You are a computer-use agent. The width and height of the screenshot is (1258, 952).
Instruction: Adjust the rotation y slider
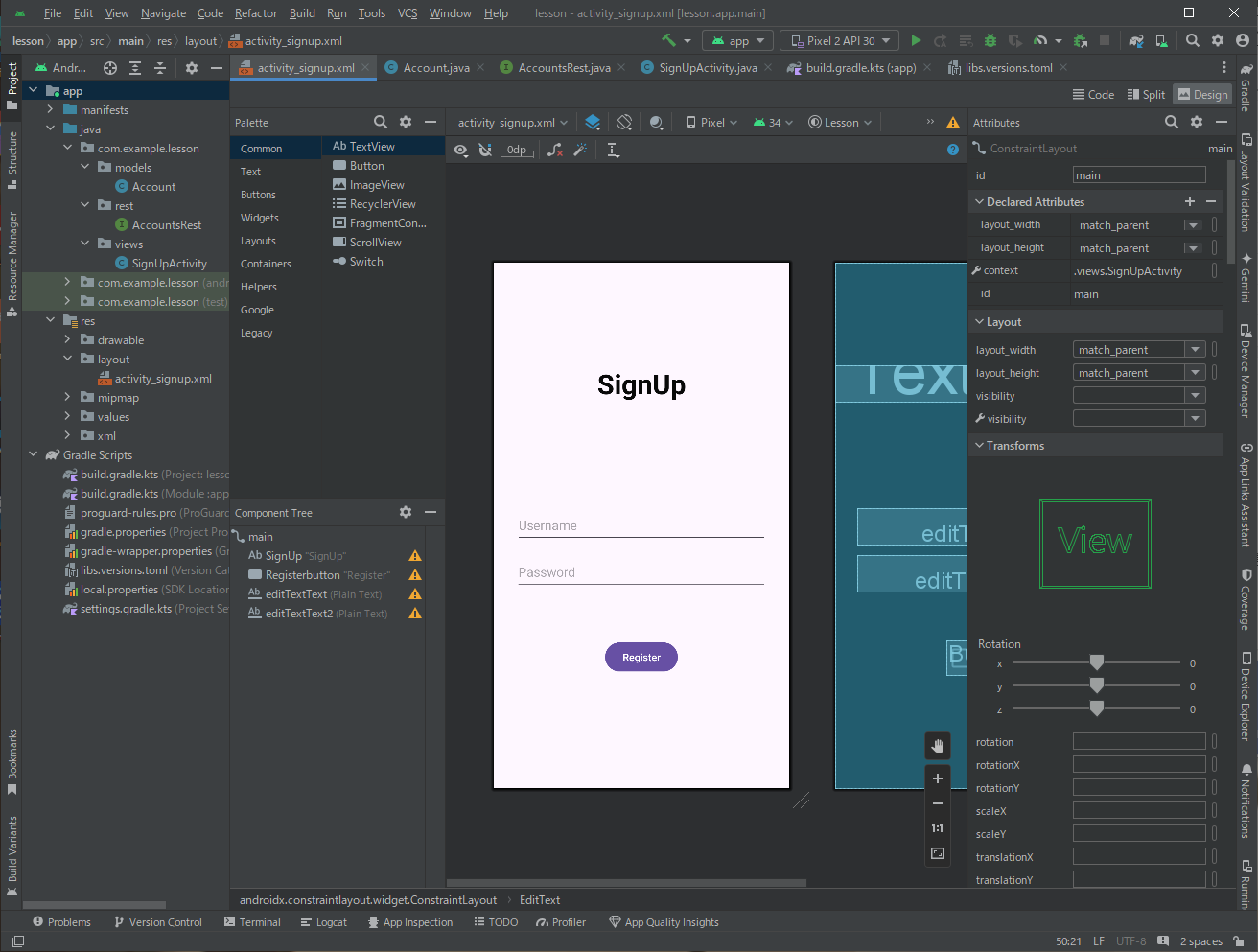coord(1096,685)
